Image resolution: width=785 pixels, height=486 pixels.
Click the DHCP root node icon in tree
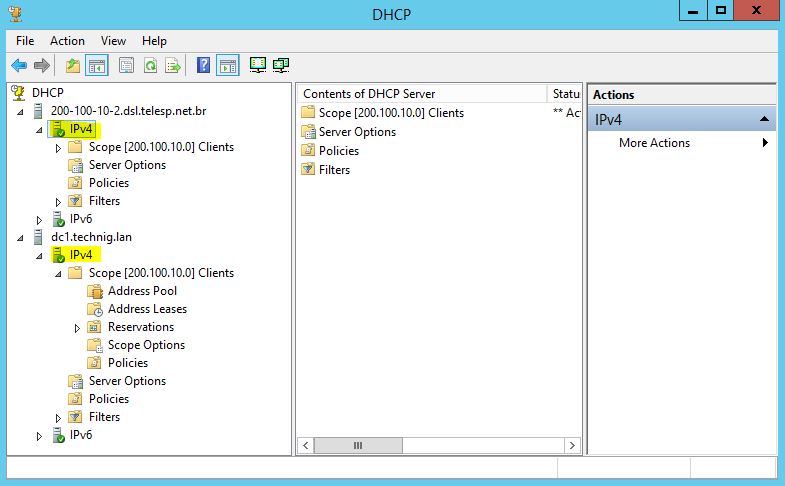point(18,93)
